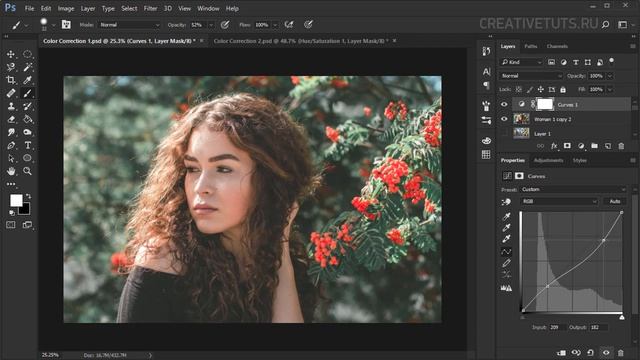Select the Brush tool in the toolbox
Screen dimensions: 640x360
point(27,93)
